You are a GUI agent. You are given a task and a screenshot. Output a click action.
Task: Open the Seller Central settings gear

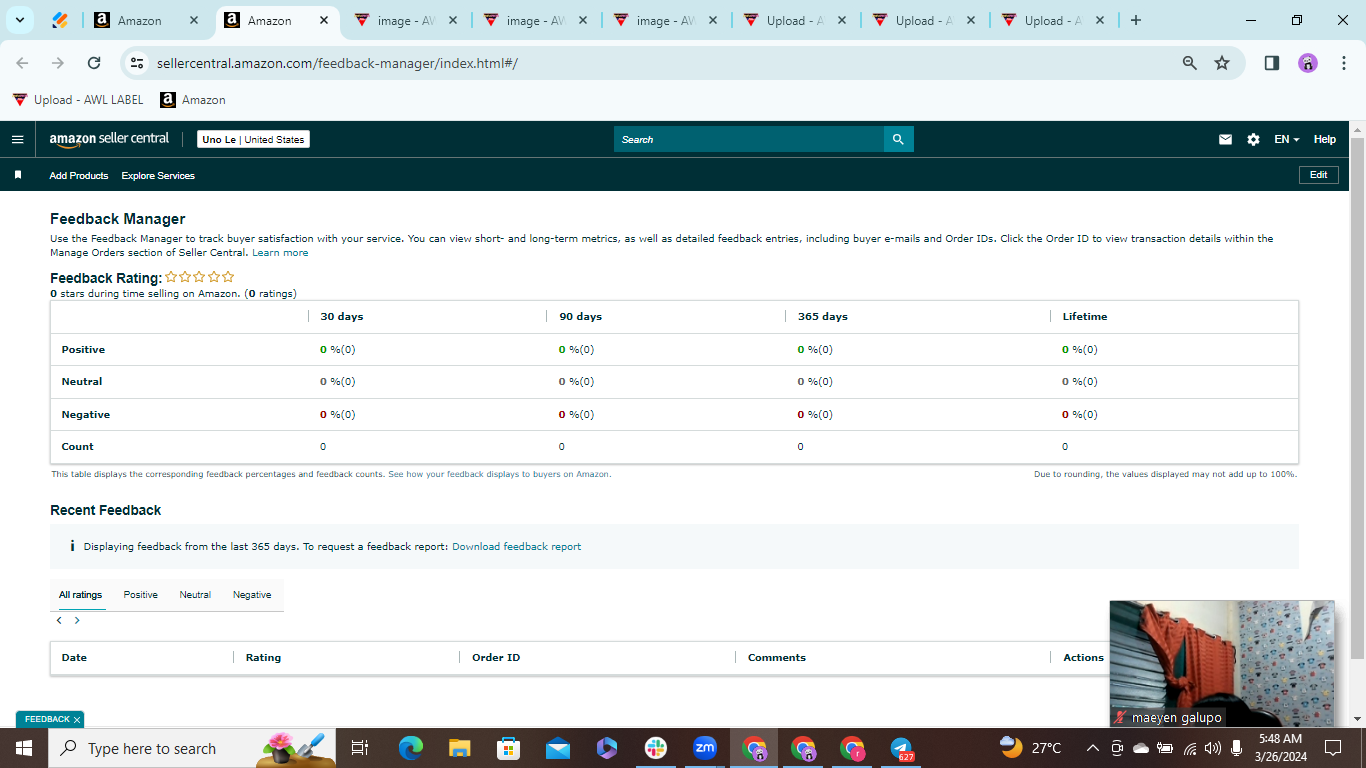[x=1253, y=140]
